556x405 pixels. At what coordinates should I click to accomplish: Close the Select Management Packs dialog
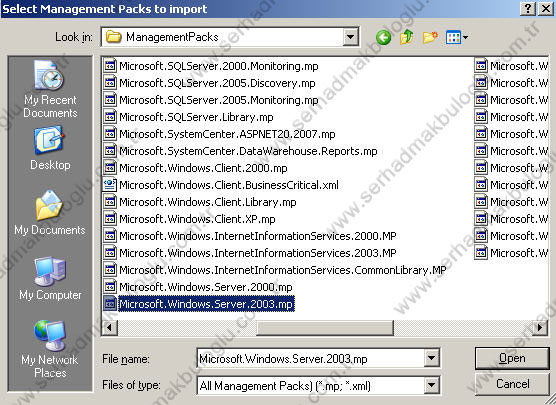point(545,9)
